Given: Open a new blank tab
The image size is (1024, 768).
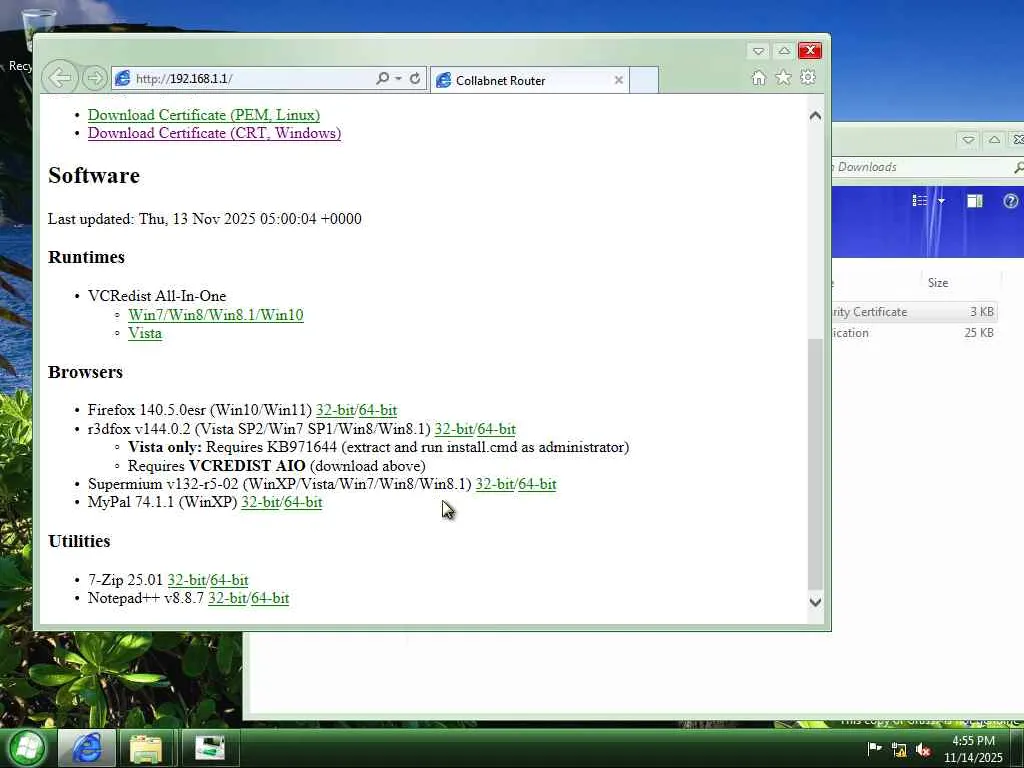Looking at the screenshot, I should (x=644, y=80).
